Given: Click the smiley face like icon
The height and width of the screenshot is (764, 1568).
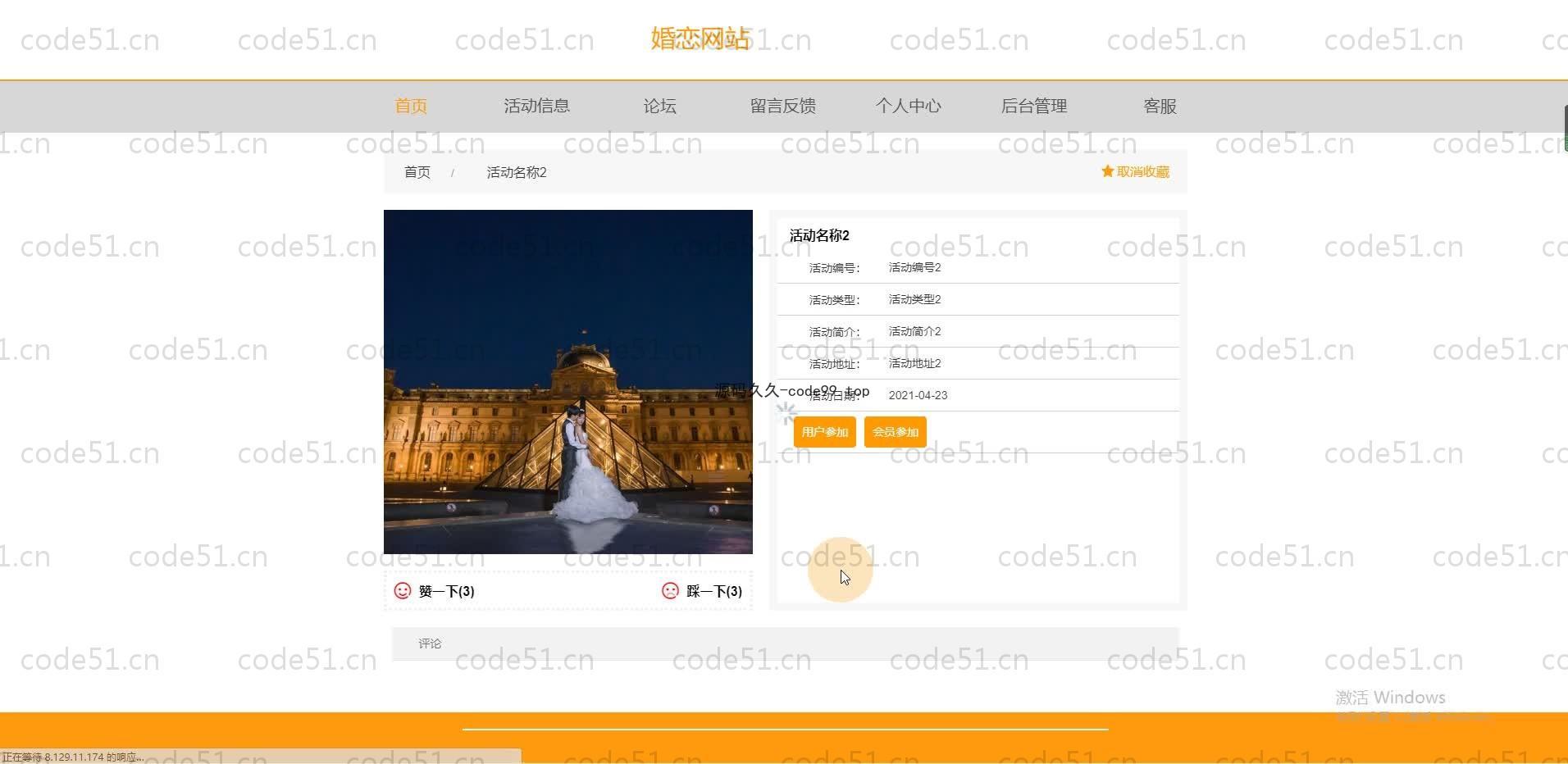Looking at the screenshot, I should pos(403,590).
